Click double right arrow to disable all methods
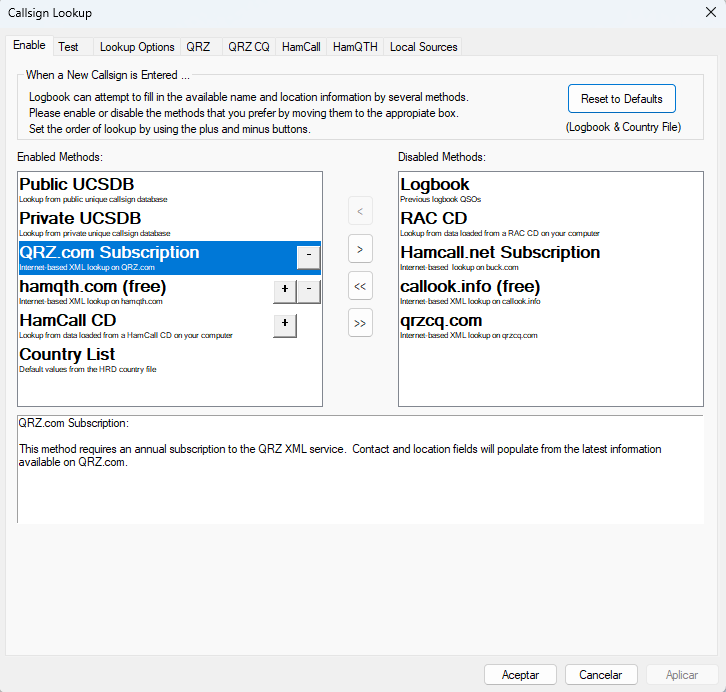Screen dimensions: 726x692 (360, 323)
